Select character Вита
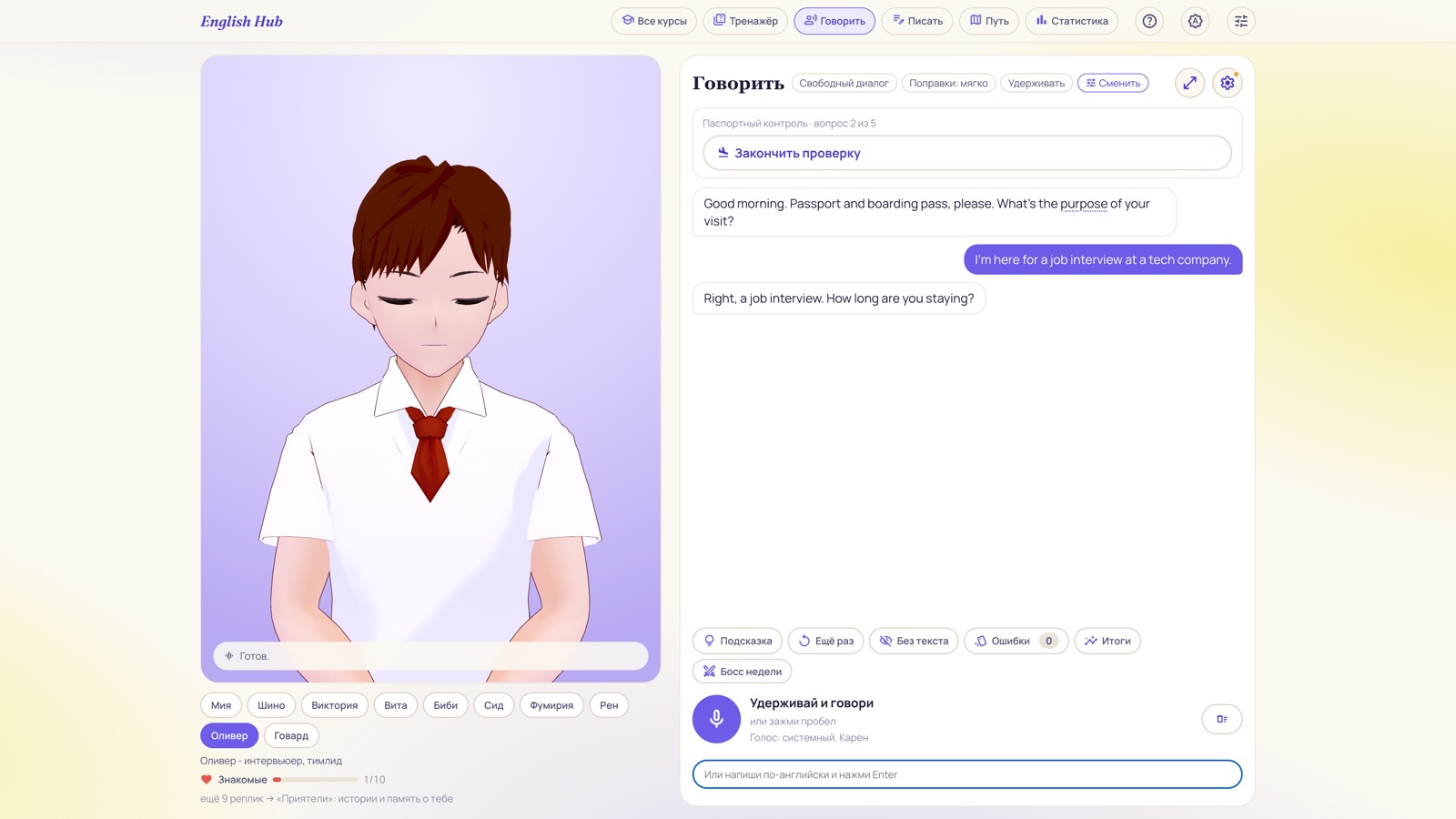1456x819 pixels. click(396, 705)
